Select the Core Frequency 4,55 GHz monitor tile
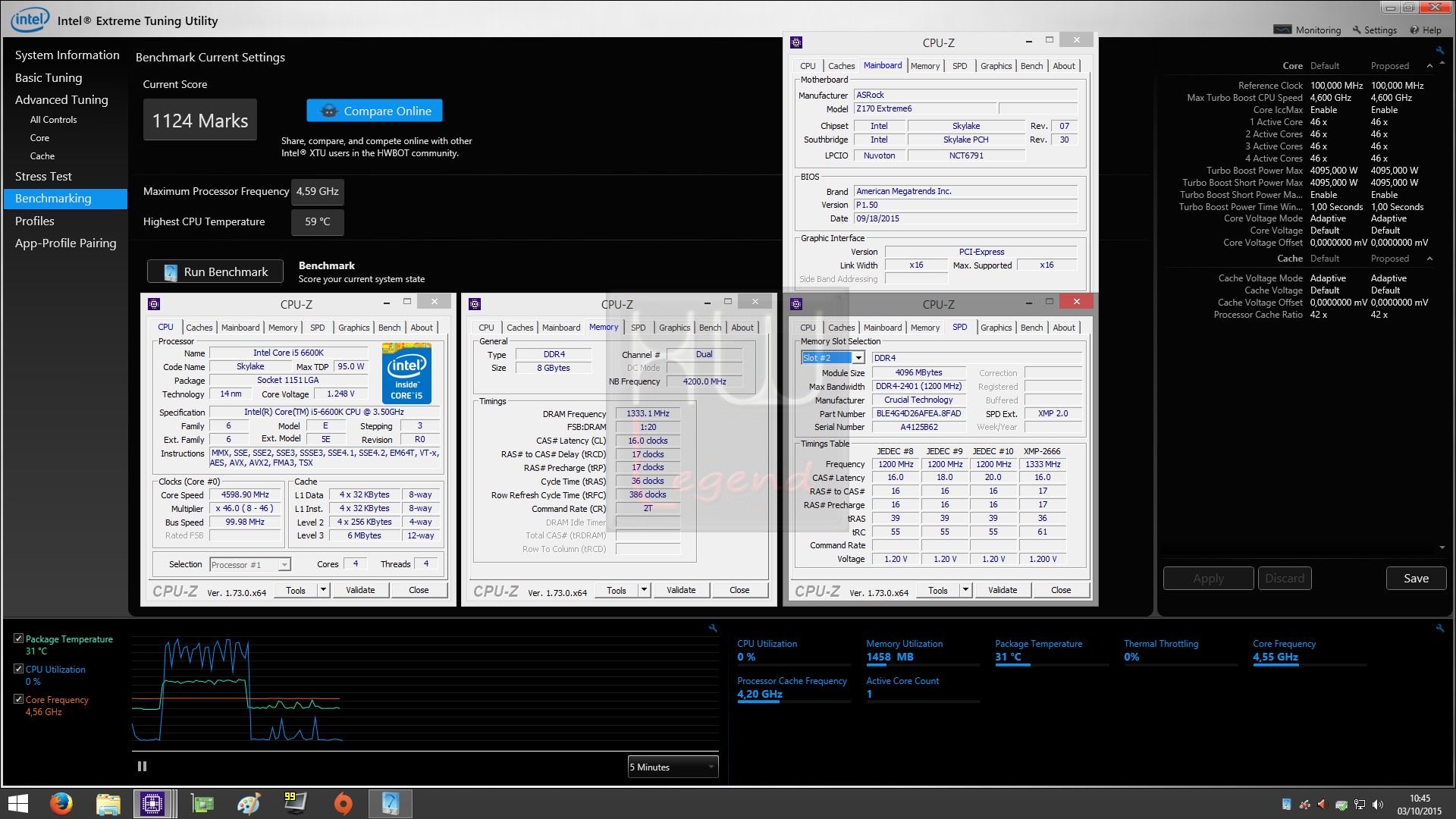 coord(1309,651)
